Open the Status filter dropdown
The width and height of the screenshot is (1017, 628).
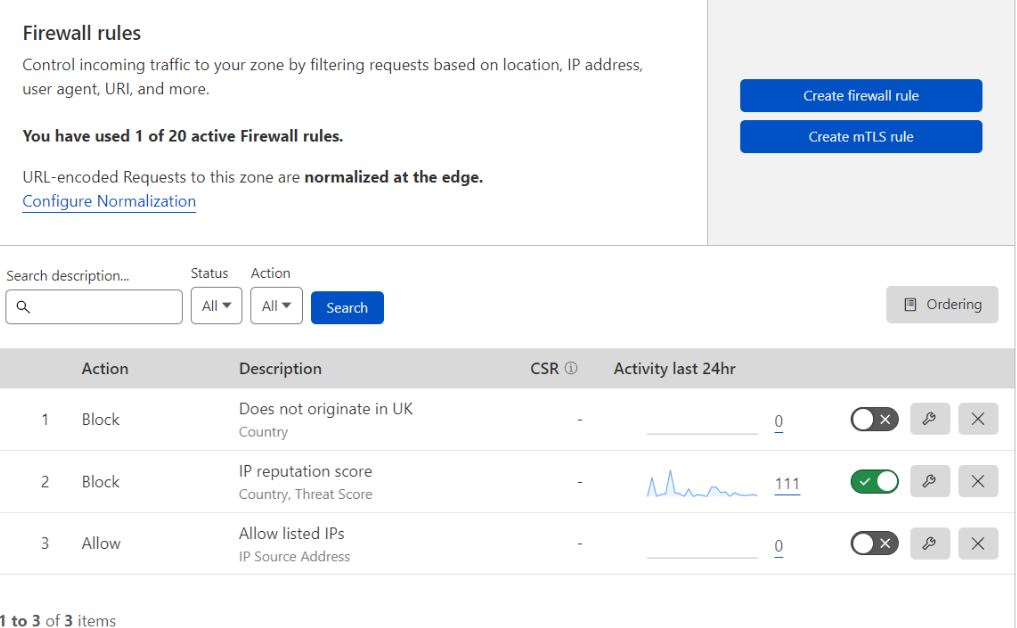coord(217,306)
